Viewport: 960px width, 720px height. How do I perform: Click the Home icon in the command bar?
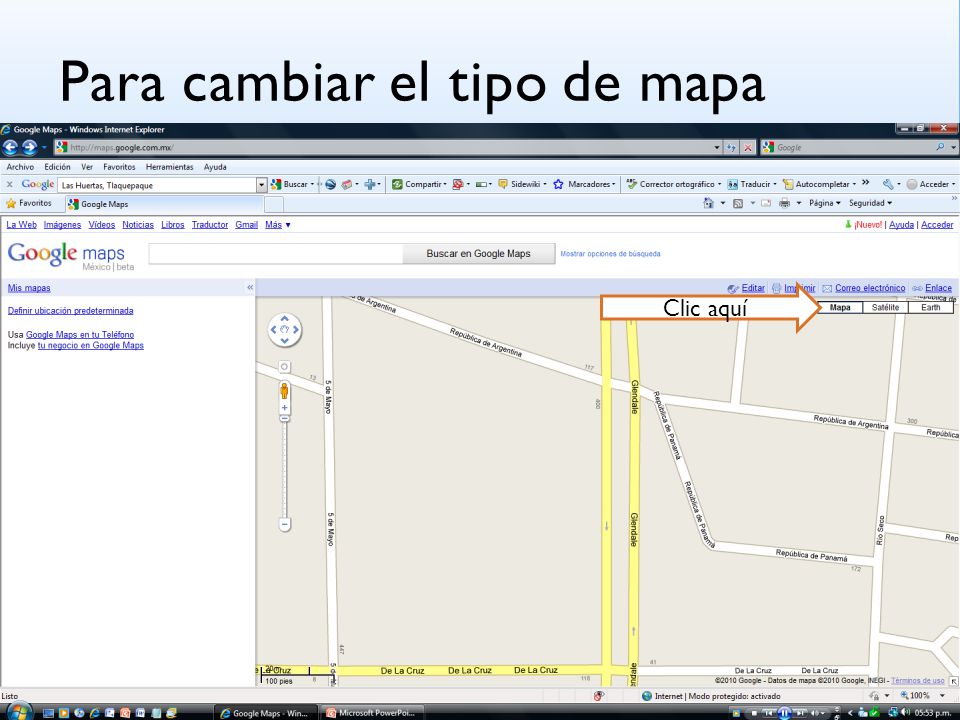coord(708,203)
